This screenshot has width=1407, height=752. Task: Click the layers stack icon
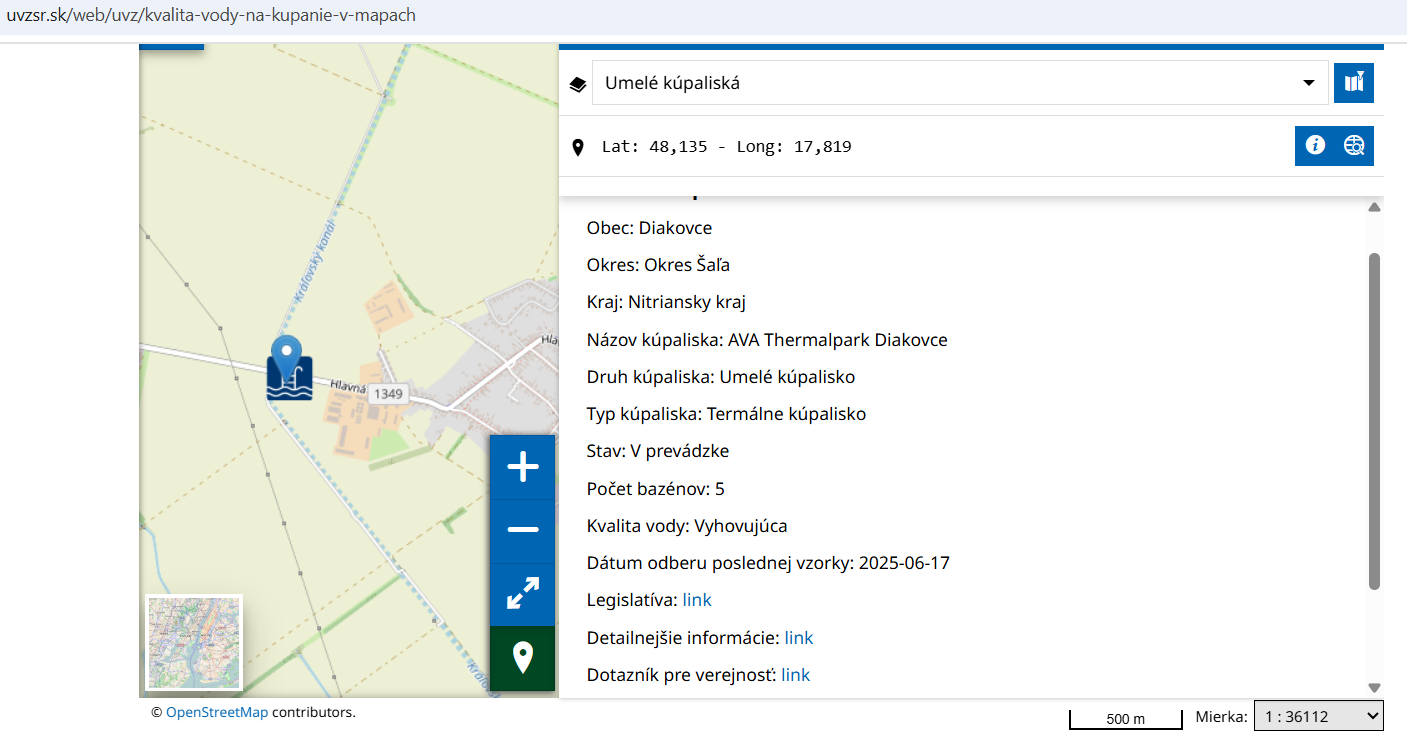click(577, 84)
